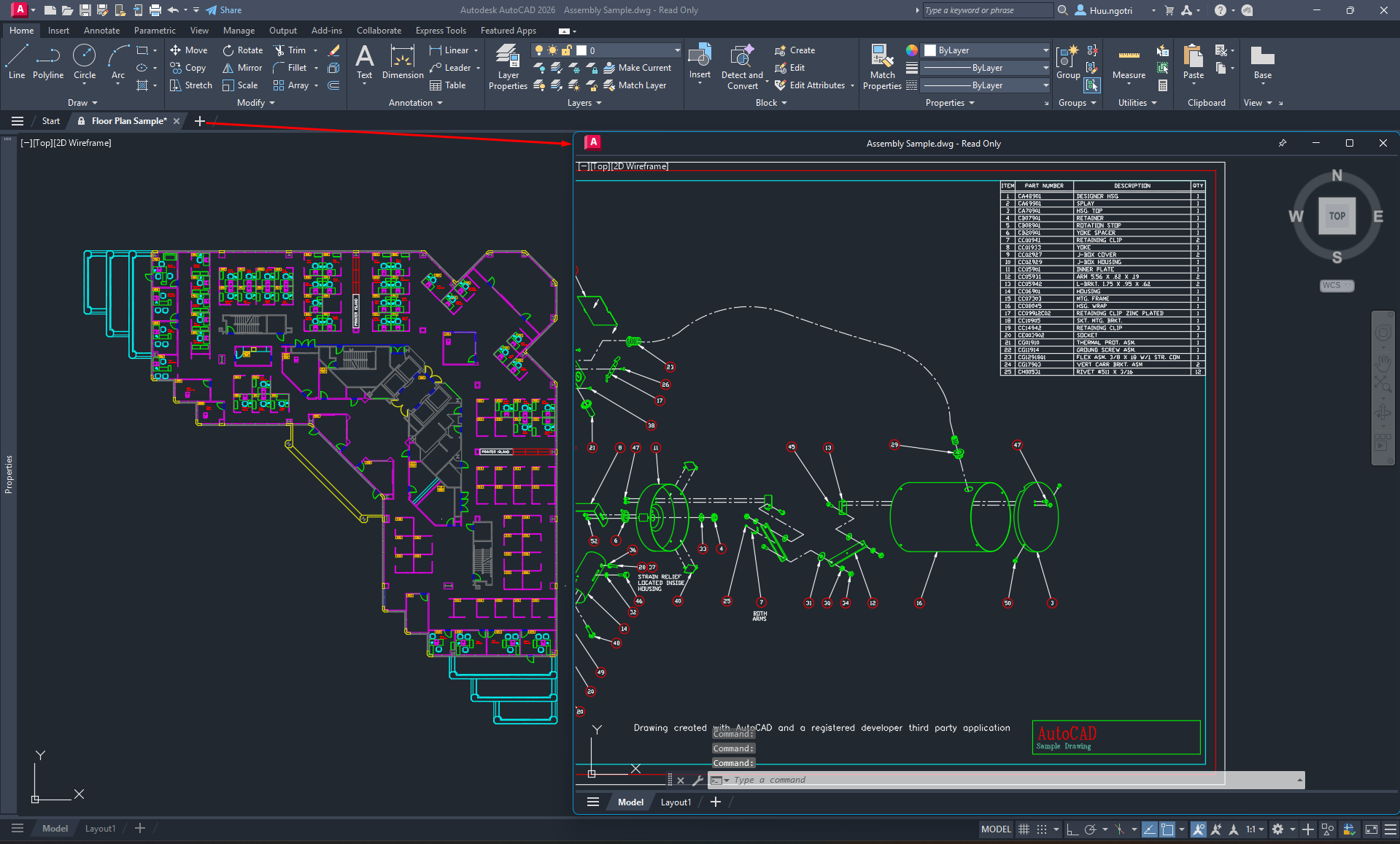The height and width of the screenshot is (844, 1400).
Task: Click Match Layer button
Action: click(635, 85)
